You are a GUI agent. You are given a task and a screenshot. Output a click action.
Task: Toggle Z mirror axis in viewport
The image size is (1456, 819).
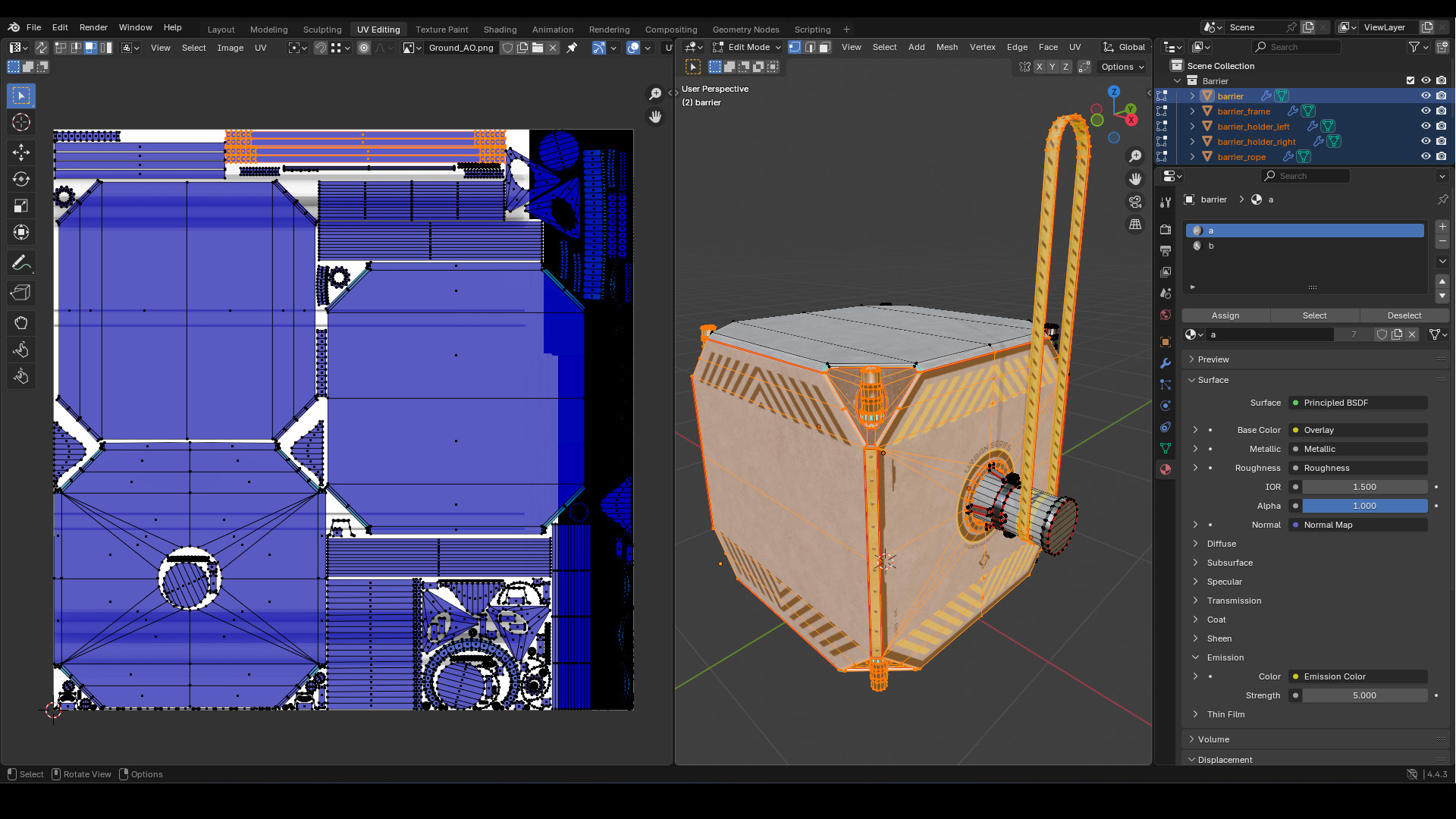[1065, 67]
